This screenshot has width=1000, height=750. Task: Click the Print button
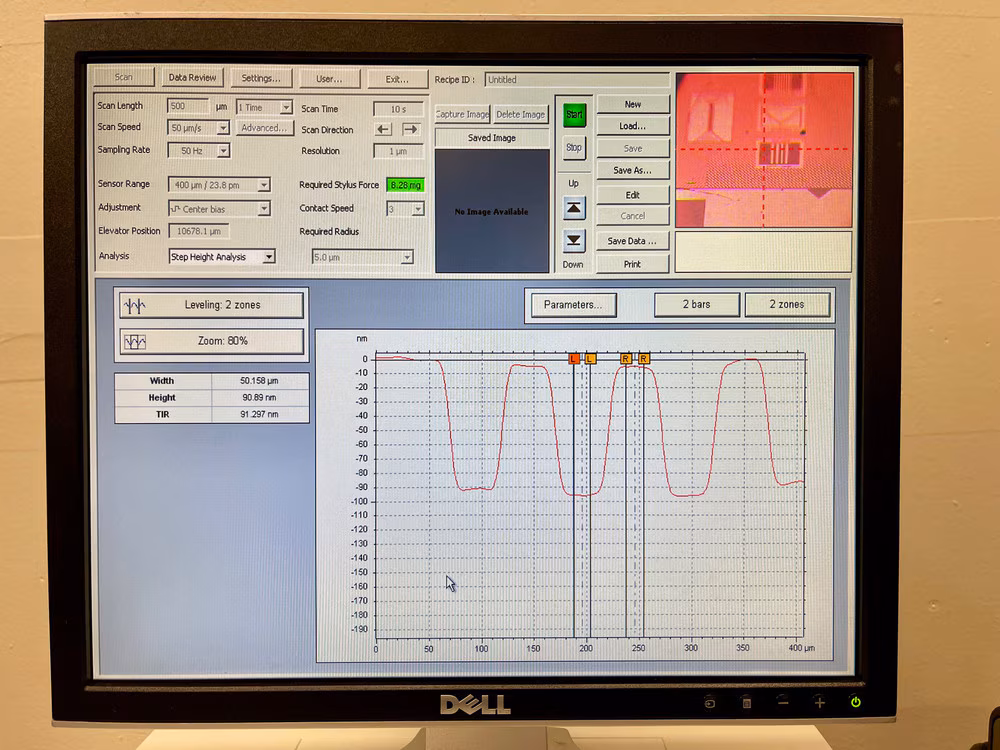pyautogui.click(x=633, y=264)
